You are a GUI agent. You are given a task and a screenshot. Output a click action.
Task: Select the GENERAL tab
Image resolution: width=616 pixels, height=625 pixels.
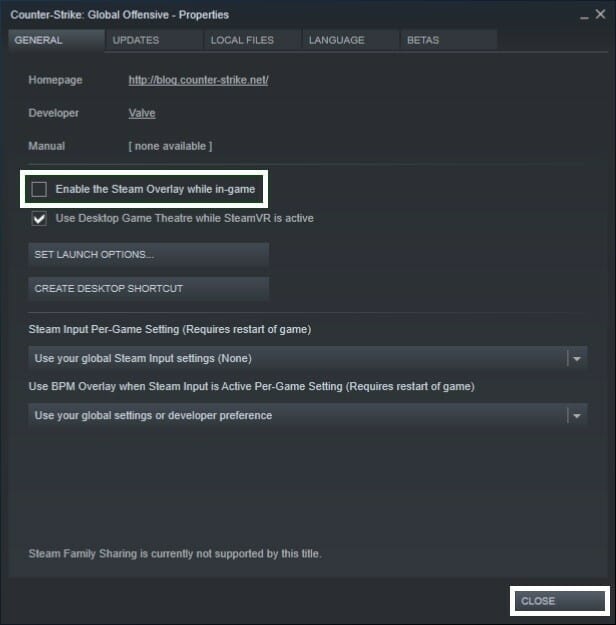[x=56, y=40]
